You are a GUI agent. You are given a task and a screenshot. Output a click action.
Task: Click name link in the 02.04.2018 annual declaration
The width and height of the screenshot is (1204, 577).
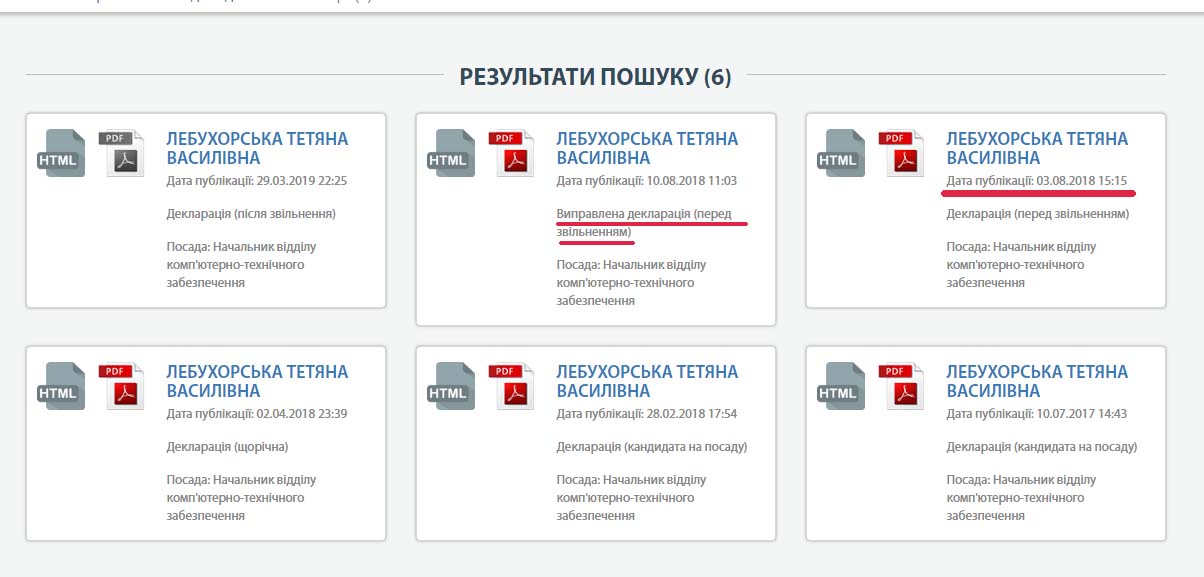click(257, 381)
